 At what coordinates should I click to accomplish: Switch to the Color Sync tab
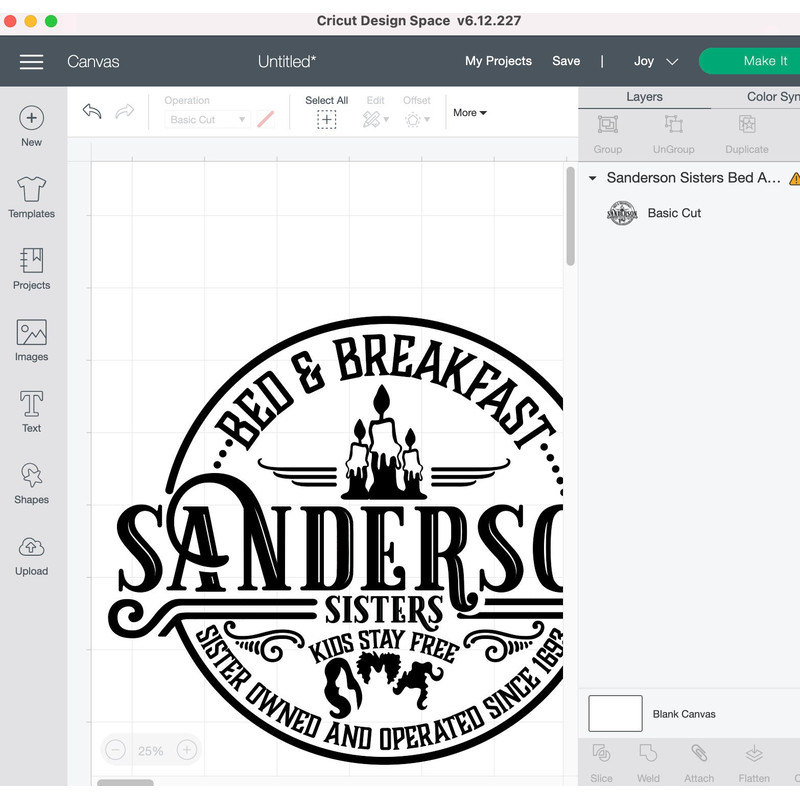click(770, 97)
